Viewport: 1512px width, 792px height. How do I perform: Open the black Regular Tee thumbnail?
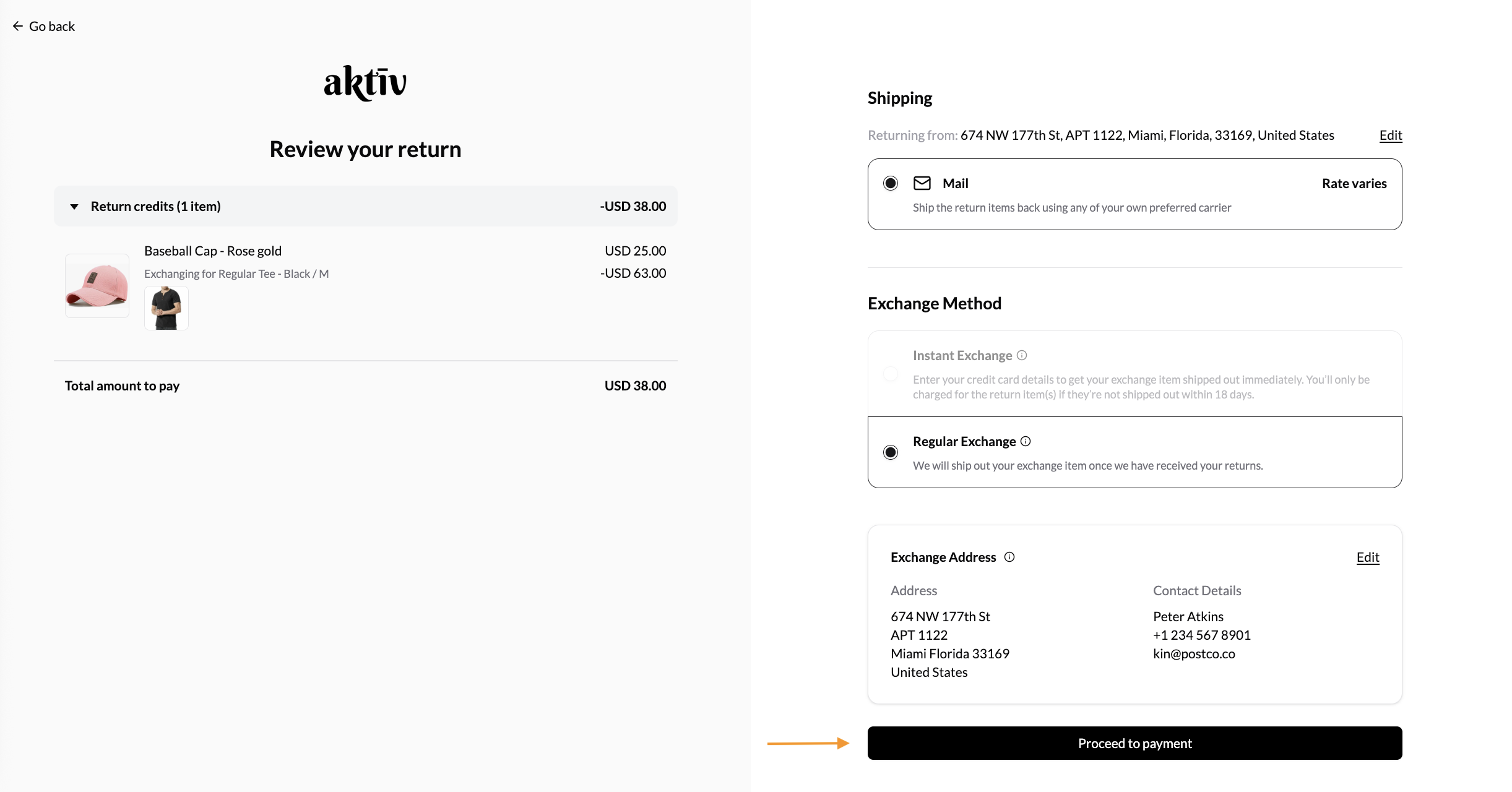point(166,308)
